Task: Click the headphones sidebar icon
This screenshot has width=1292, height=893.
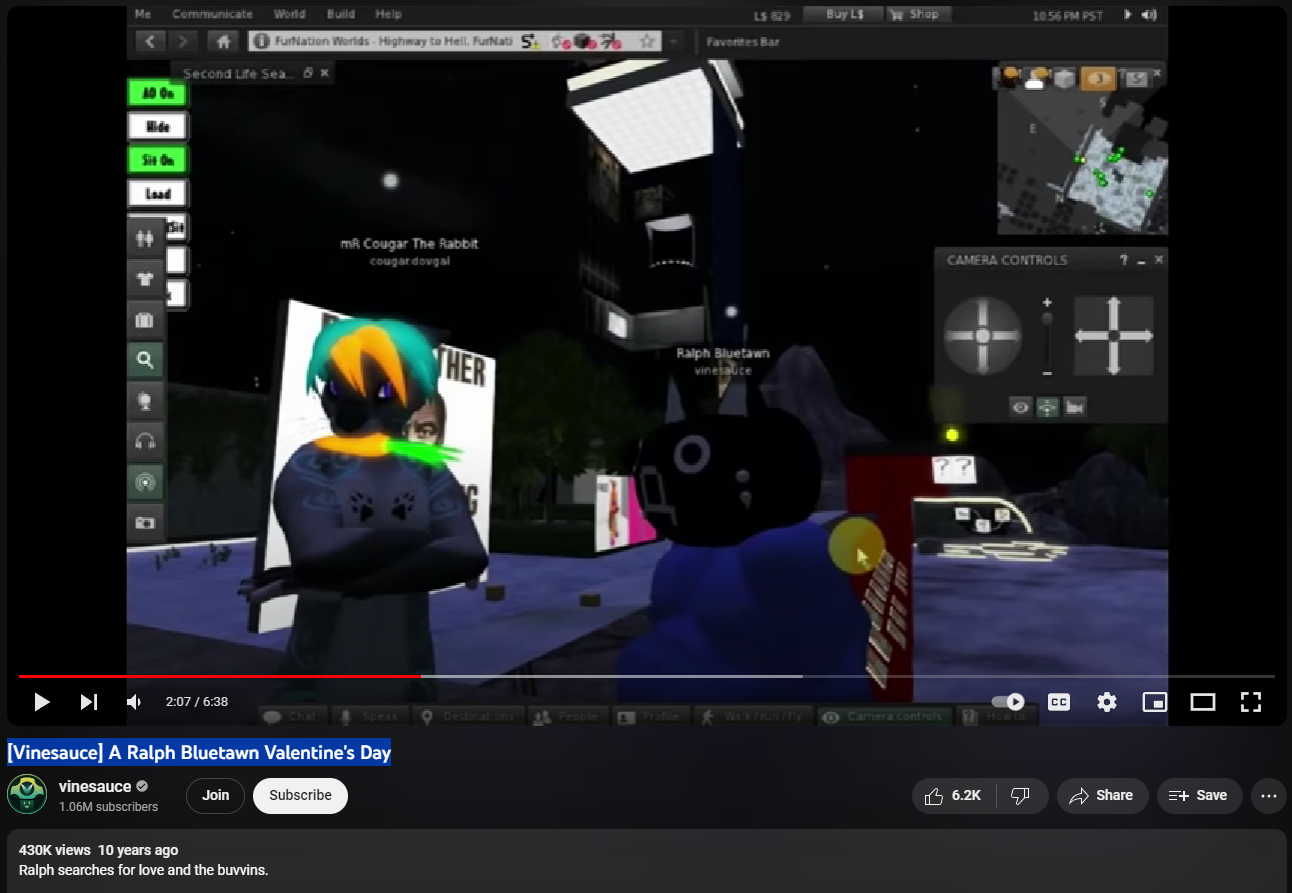Action: 145,441
